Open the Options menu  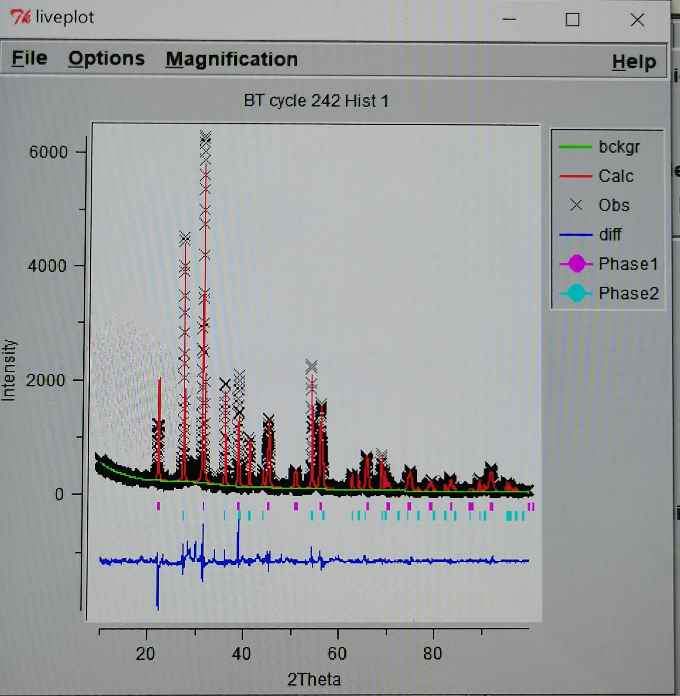click(106, 59)
